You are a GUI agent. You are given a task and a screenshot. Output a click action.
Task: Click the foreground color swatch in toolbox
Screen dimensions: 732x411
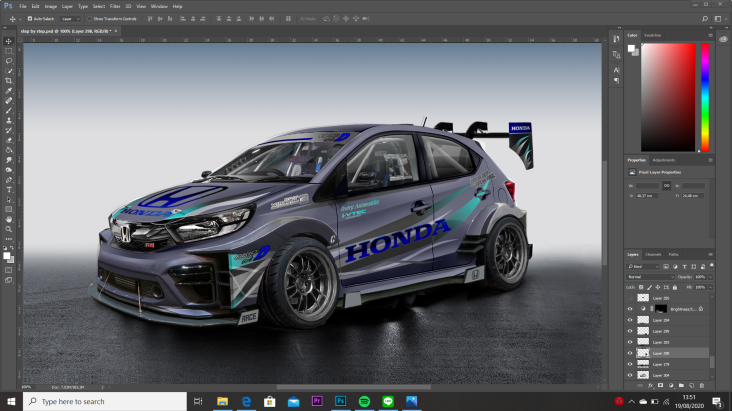(x=7, y=256)
